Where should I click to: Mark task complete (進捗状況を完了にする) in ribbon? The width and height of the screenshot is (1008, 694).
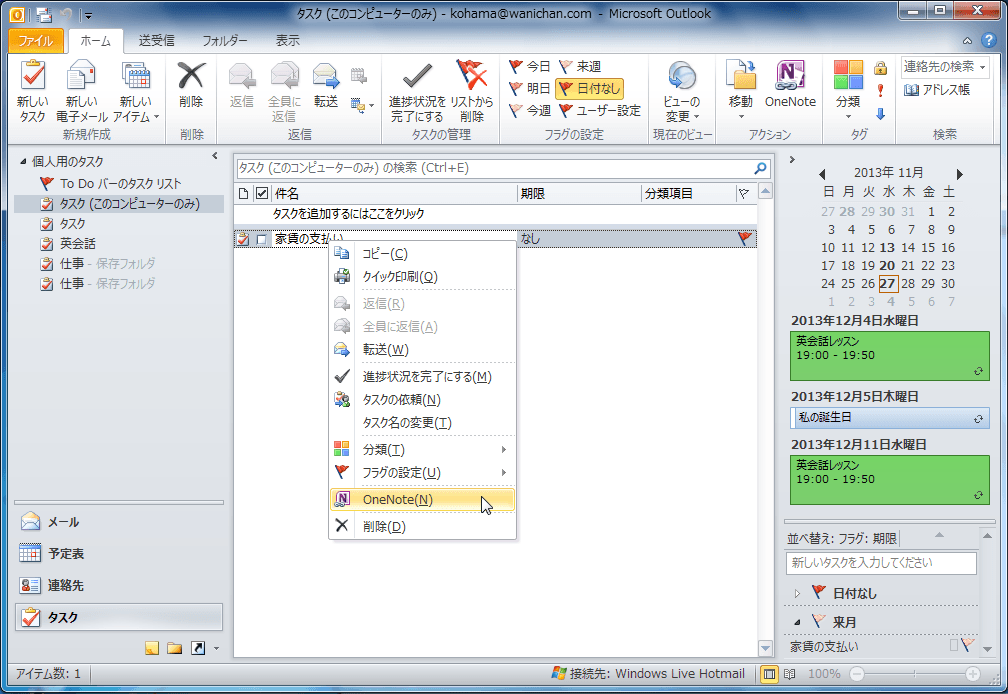click(x=417, y=91)
